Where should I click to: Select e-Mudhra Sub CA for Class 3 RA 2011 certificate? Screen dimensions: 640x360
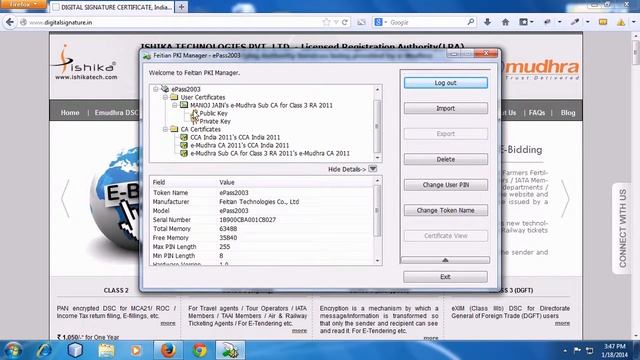point(270,153)
